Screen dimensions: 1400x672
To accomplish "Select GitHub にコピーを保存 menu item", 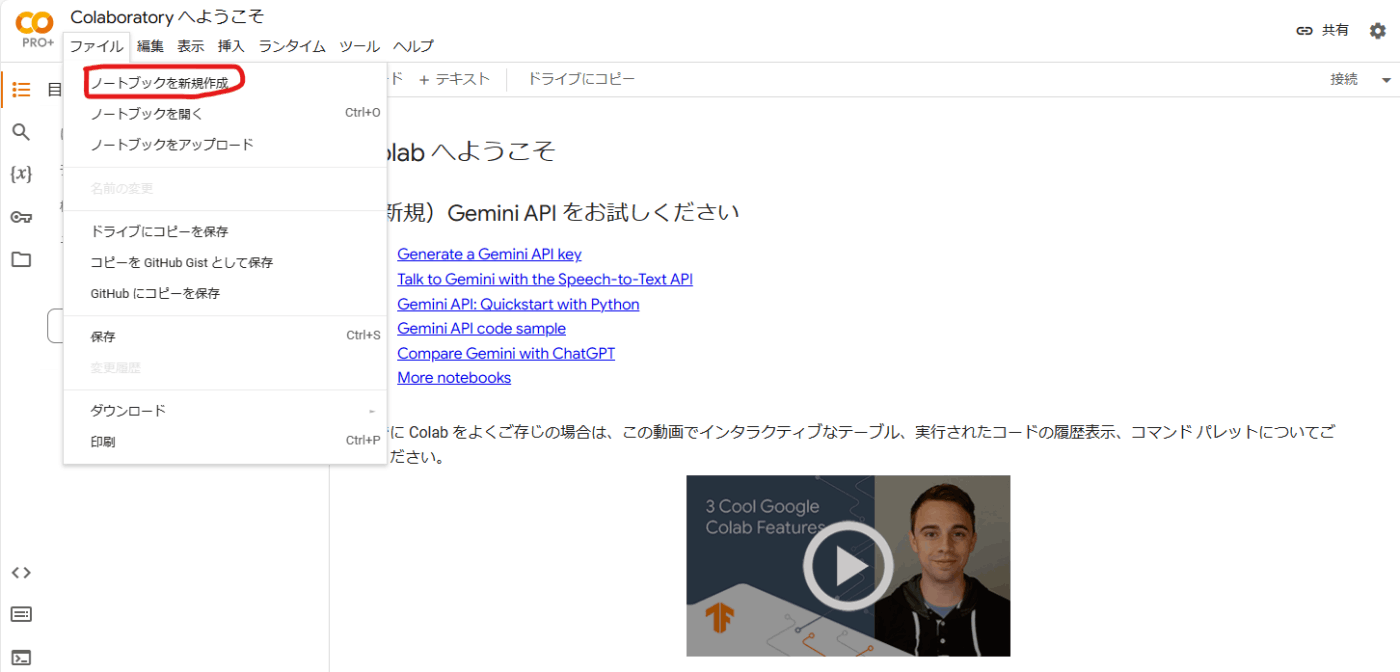I will coord(225,294).
